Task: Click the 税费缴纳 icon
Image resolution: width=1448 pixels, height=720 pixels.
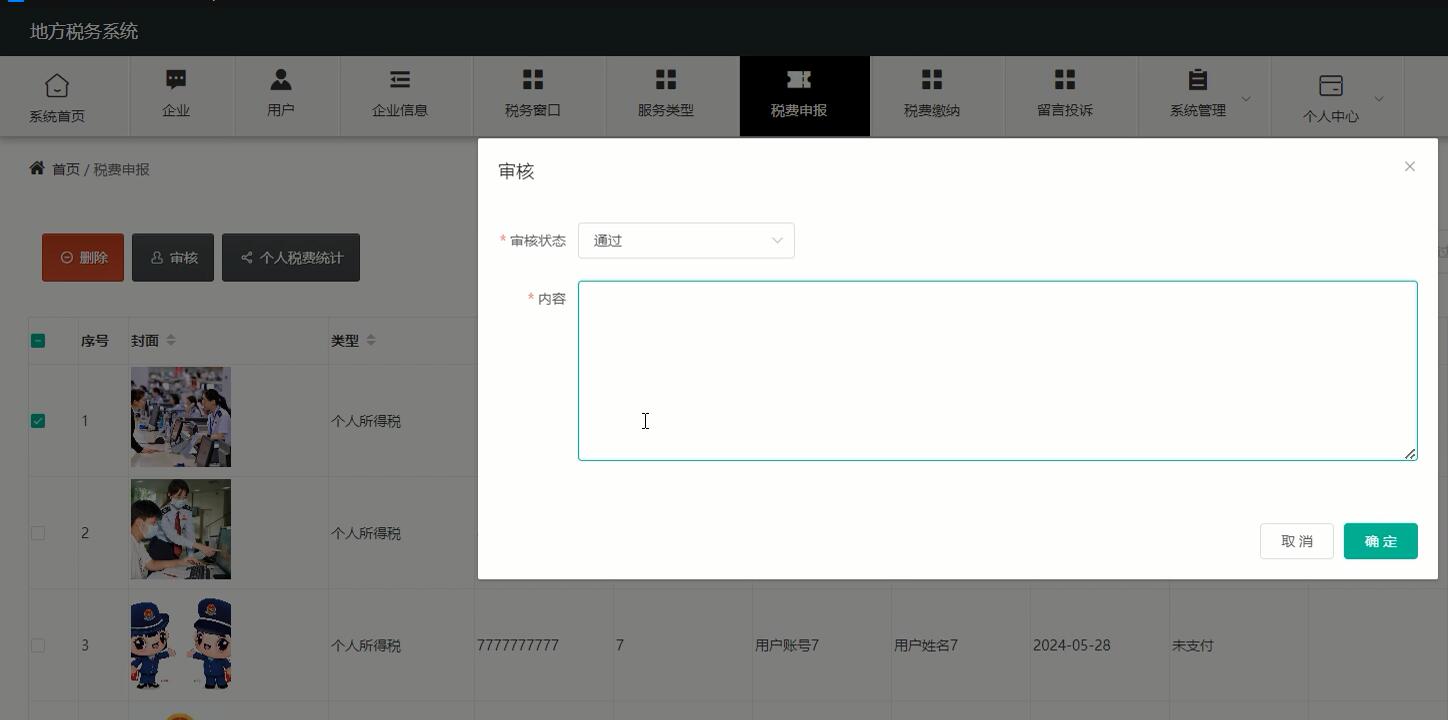Action: coord(931,78)
